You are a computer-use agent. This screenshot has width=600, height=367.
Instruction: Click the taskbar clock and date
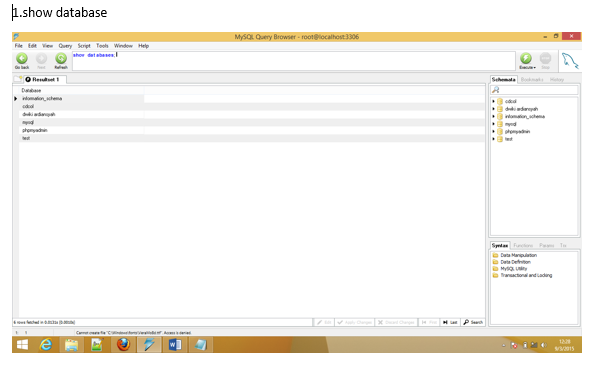(564, 345)
